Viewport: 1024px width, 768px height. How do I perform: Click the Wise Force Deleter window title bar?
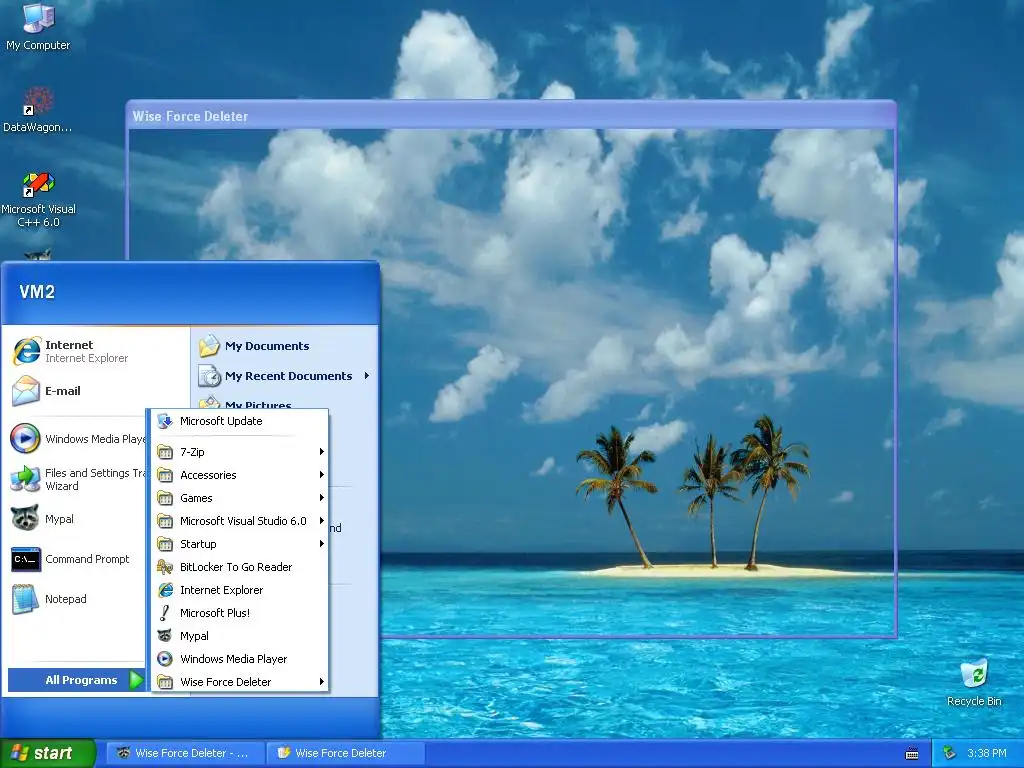point(511,116)
